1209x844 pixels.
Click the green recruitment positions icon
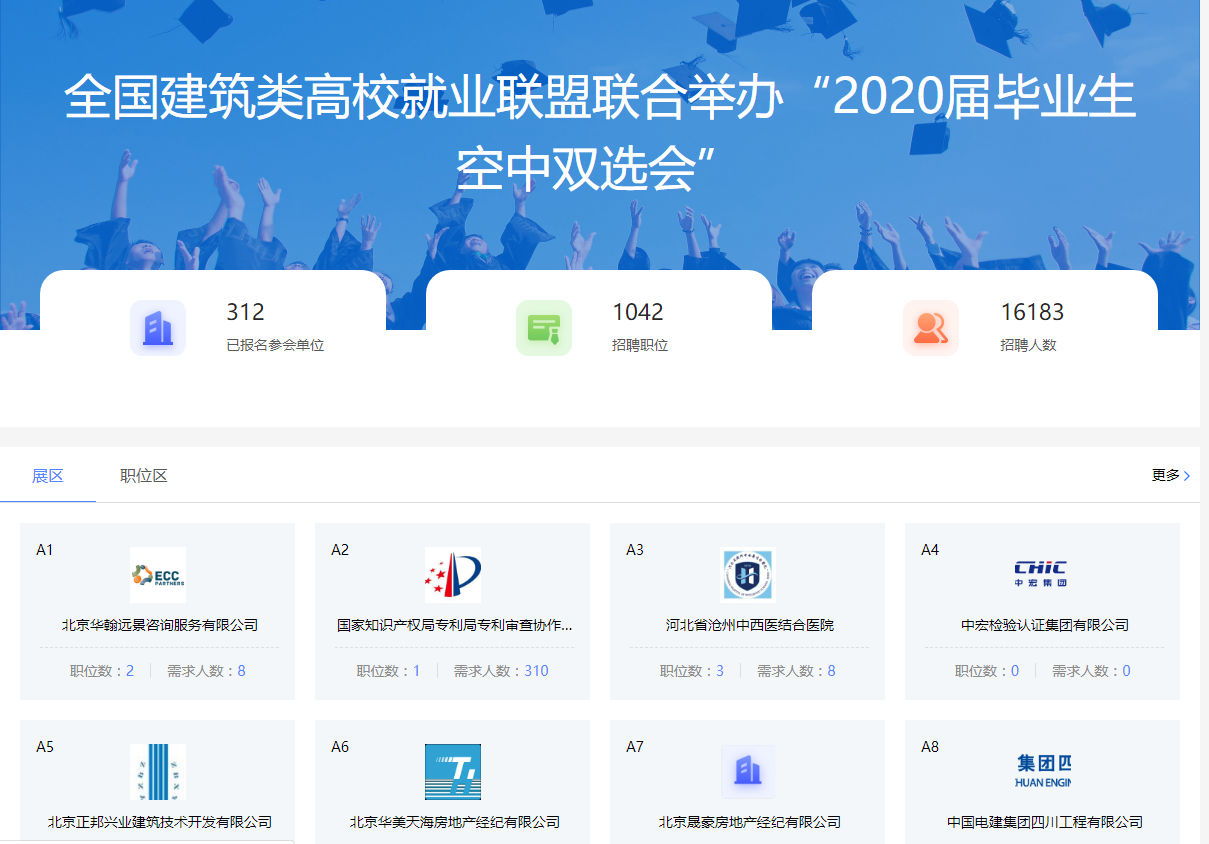(544, 328)
